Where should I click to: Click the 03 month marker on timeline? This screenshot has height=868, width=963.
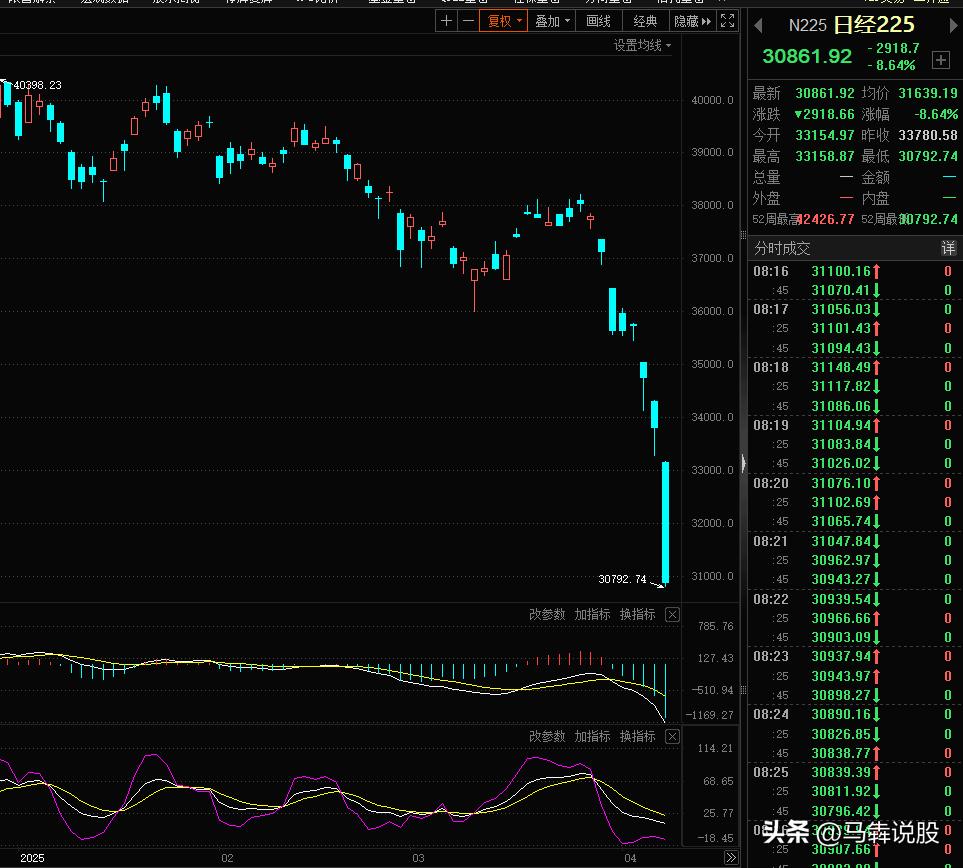click(x=418, y=858)
